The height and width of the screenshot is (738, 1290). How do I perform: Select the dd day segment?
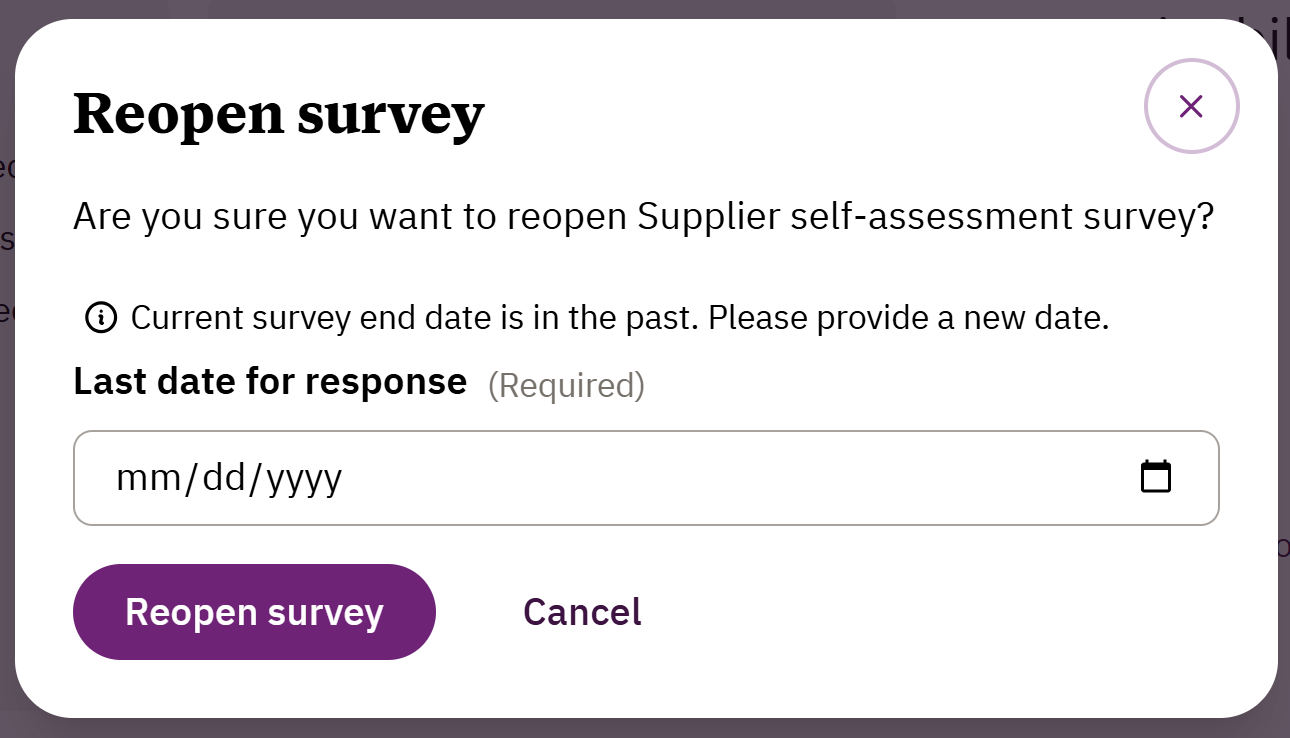[x=224, y=478]
